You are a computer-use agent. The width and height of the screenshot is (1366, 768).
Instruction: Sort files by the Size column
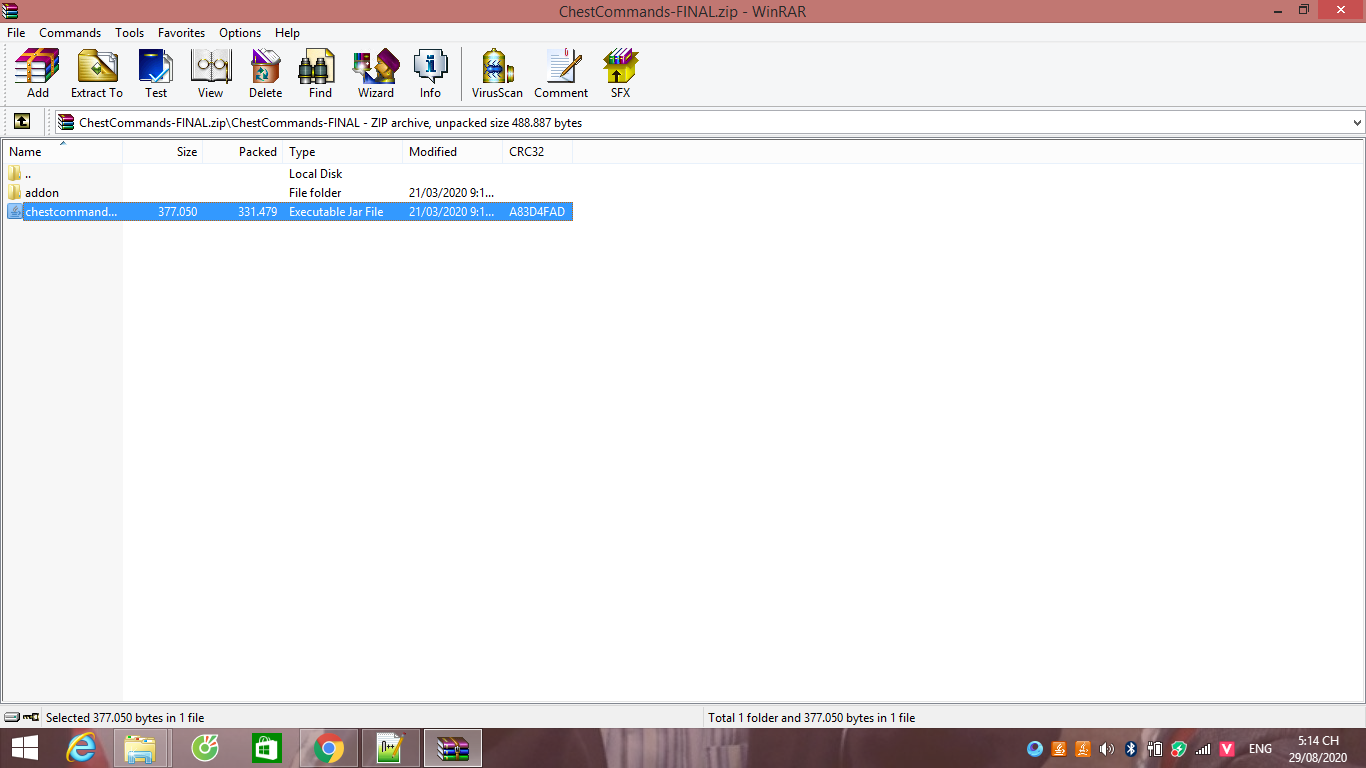click(163, 152)
